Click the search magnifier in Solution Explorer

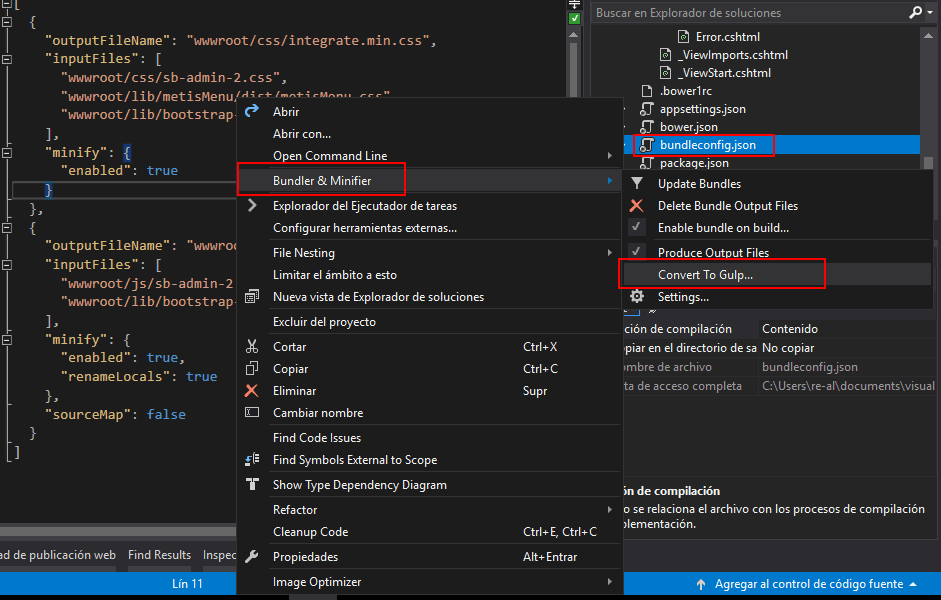pos(915,12)
